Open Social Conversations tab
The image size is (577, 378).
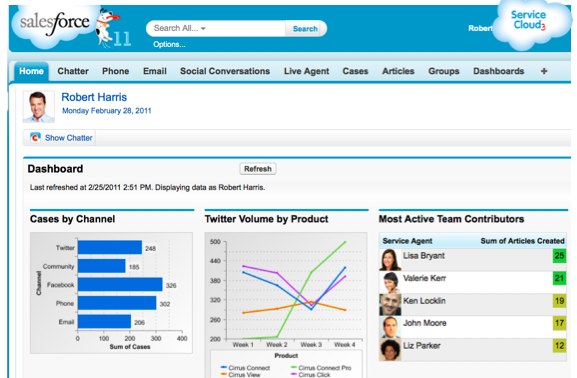tap(225, 71)
